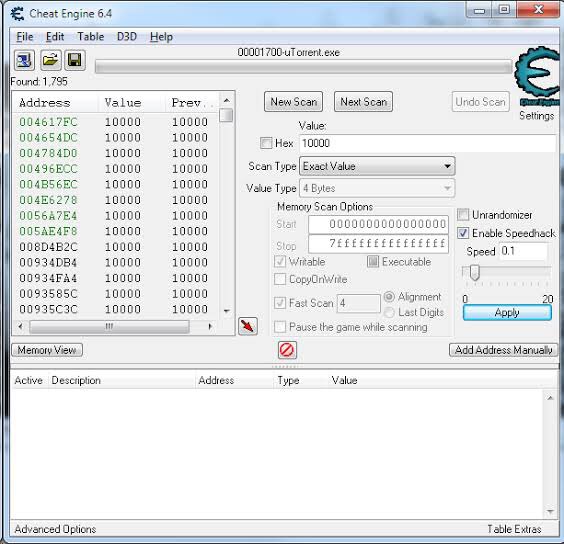Check Pause the game while scanning
Screen dimensions: 564x544
(280, 327)
